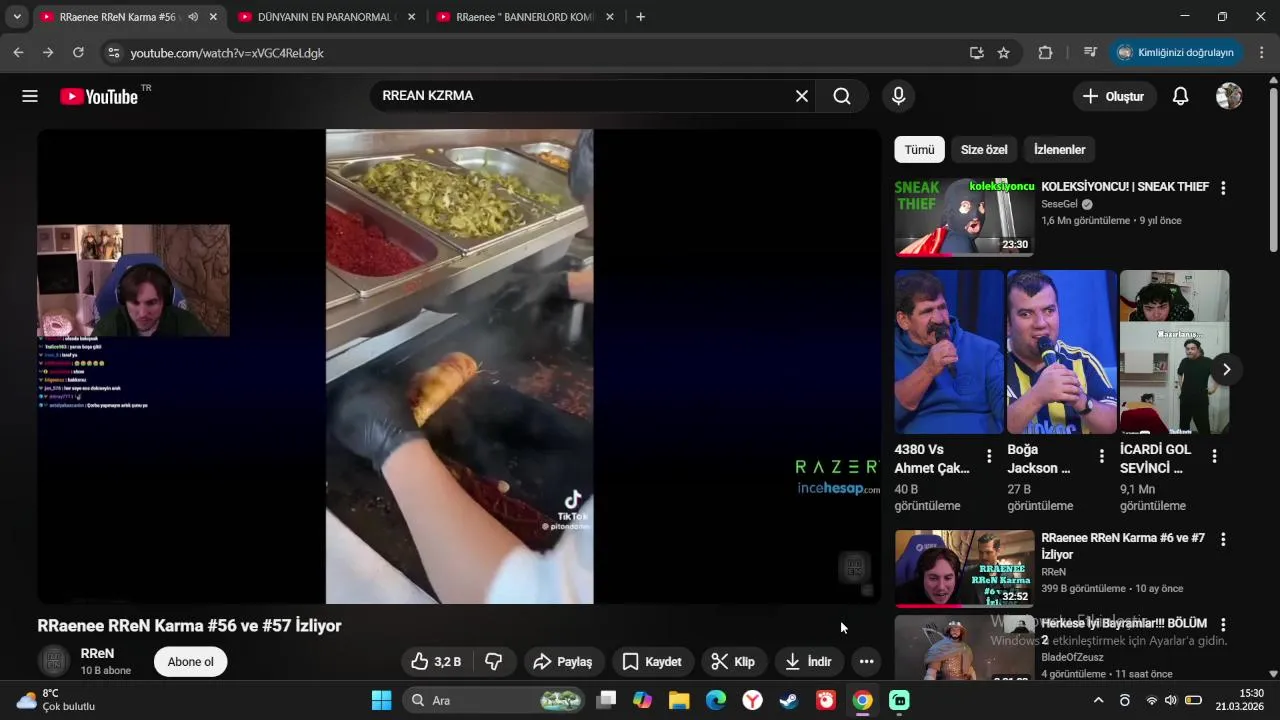Open the Boğa Jackson short
Image resolution: width=1280 pixels, height=720 pixels.
(1062, 351)
